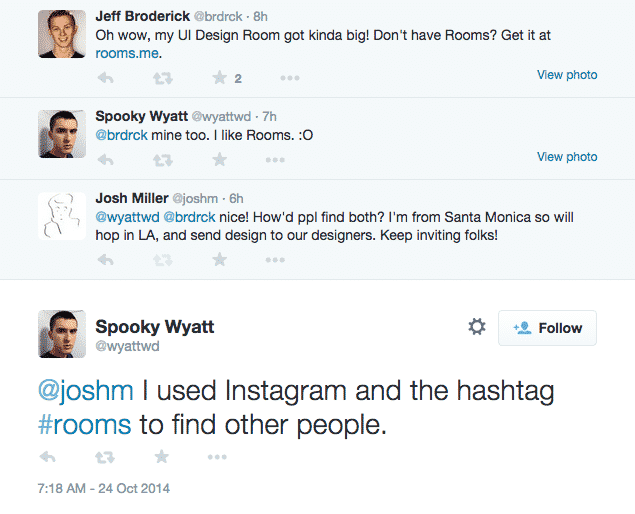The width and height of the screenshot is (635, 514).
Task: Favorite Josh Miller's tweet
Action: [220, 259]
